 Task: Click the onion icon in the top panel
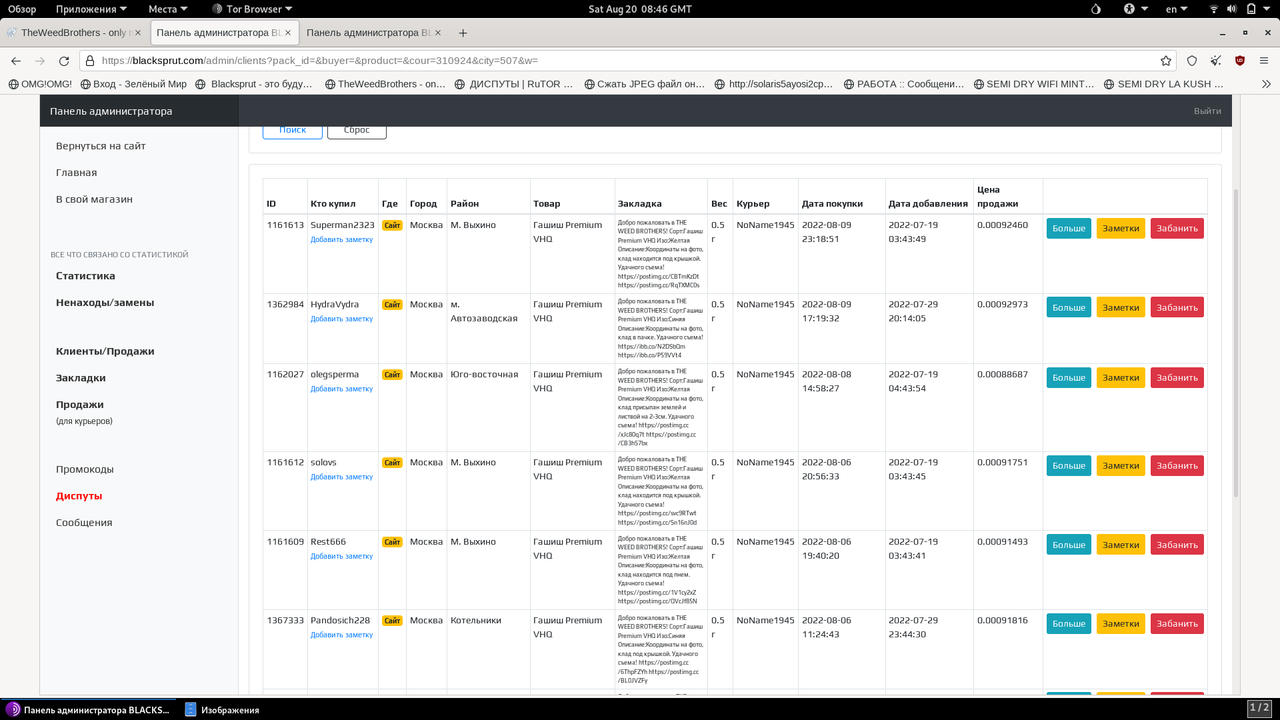(x=1096, y=9)
